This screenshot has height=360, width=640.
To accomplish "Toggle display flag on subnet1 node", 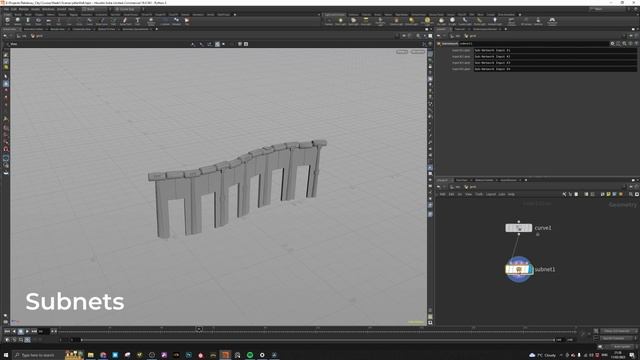I will point(530,269).
